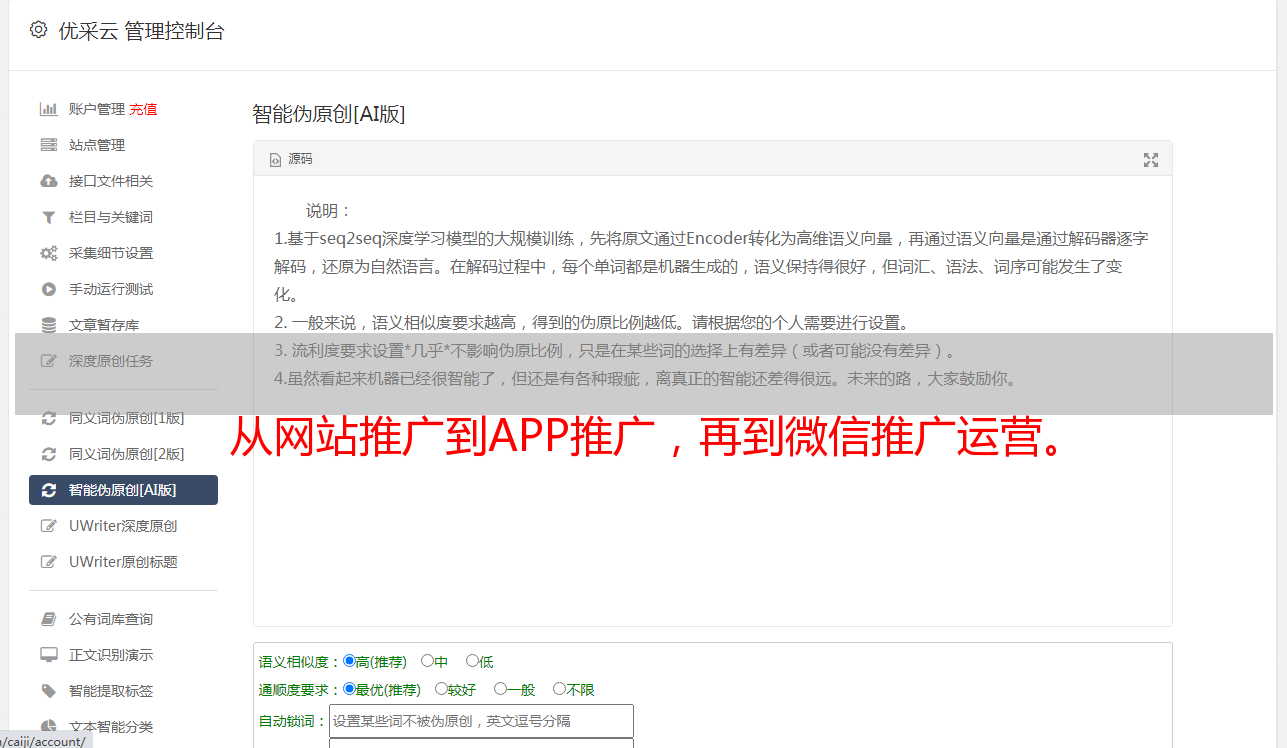
Task: Click the filter funnel icon beside 栏目与关键词
Action: 48,217
